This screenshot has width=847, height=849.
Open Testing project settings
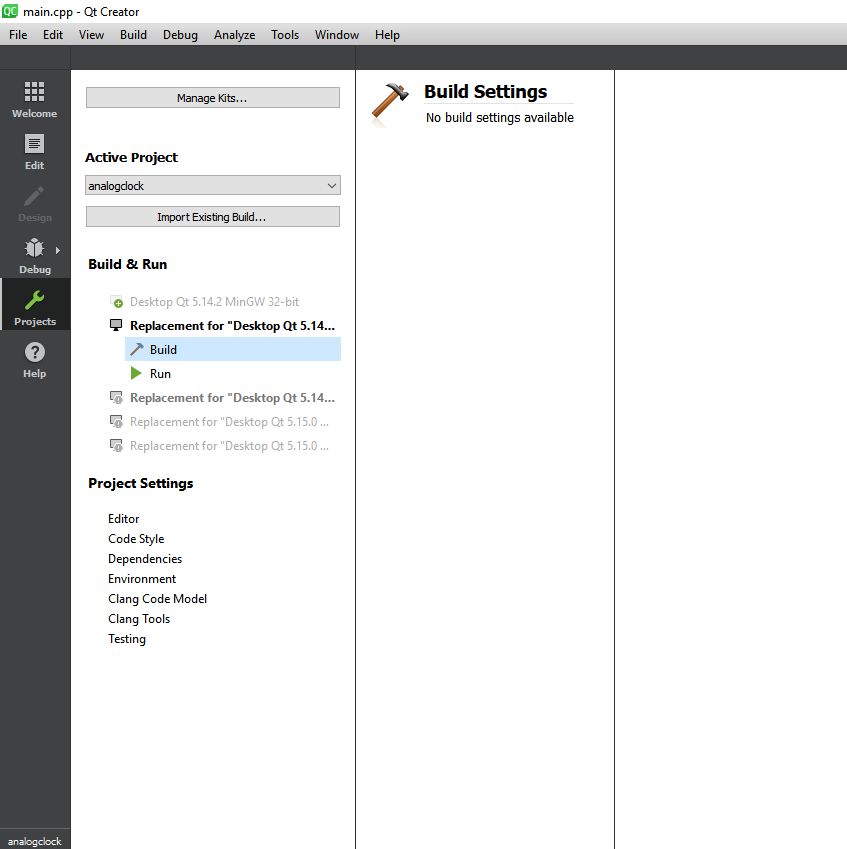[x=127, y=639]
